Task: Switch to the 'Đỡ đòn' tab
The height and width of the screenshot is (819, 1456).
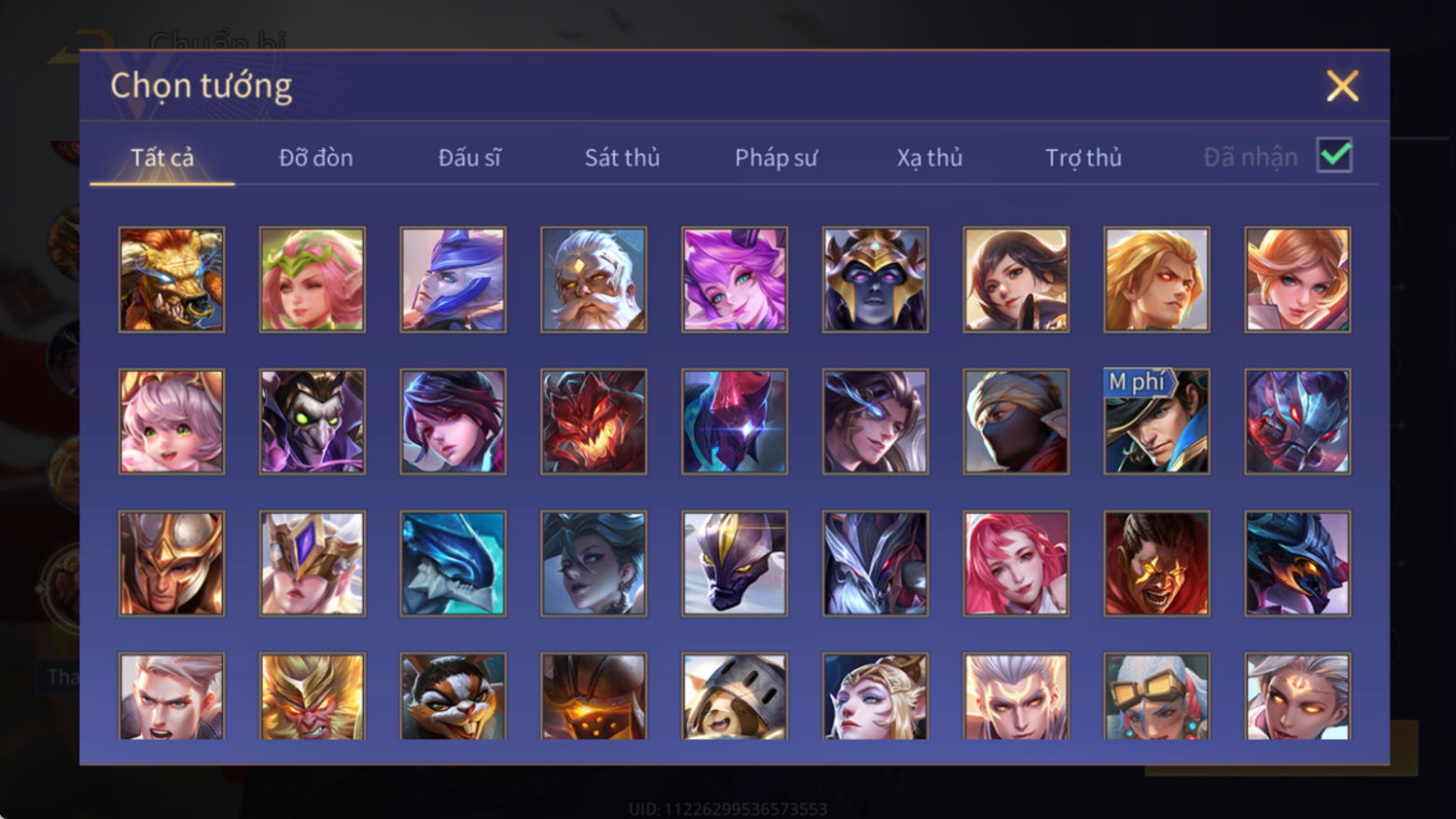Action: (315, 158)
